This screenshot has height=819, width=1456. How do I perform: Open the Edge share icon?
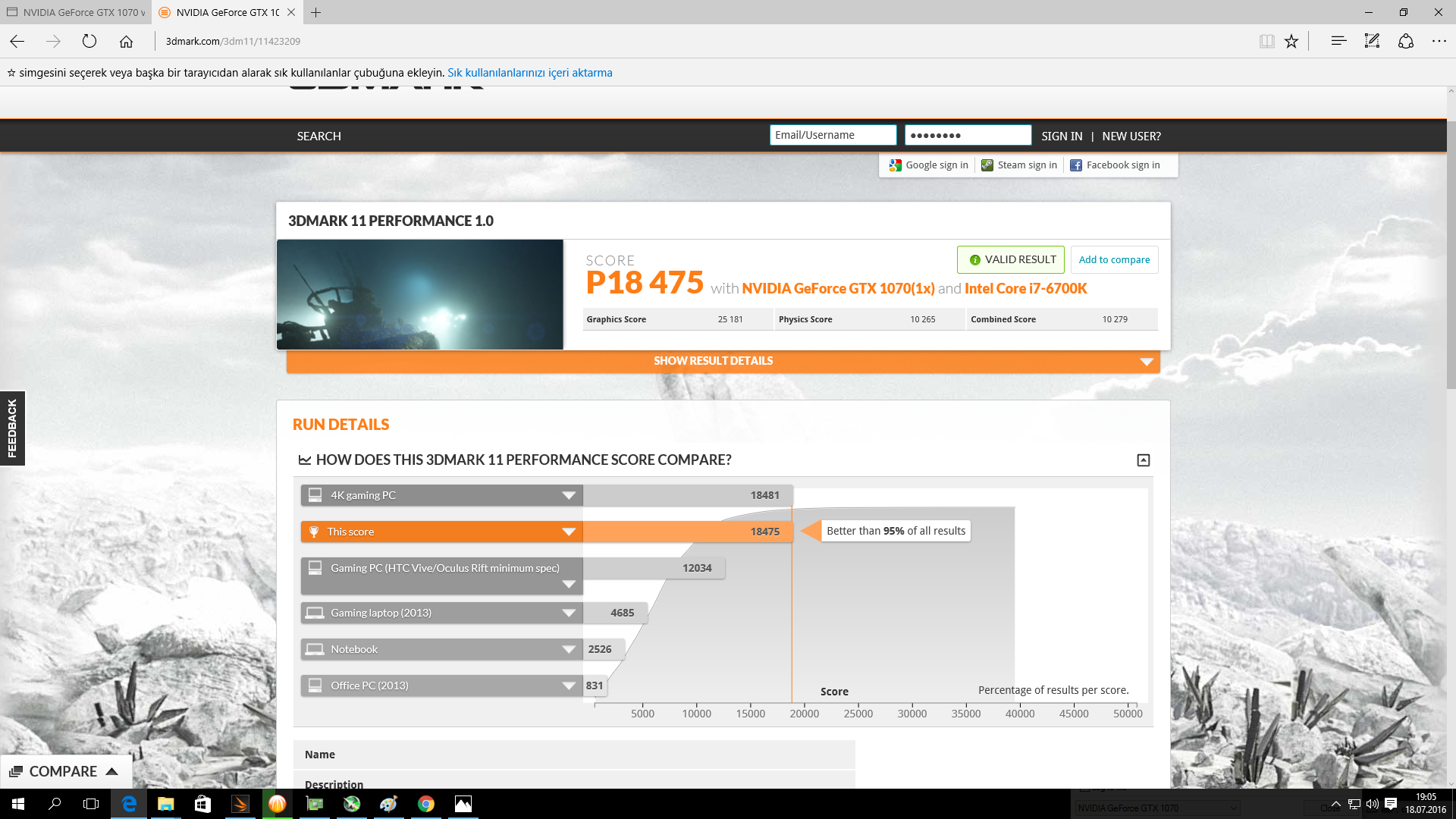point(1406,41)
